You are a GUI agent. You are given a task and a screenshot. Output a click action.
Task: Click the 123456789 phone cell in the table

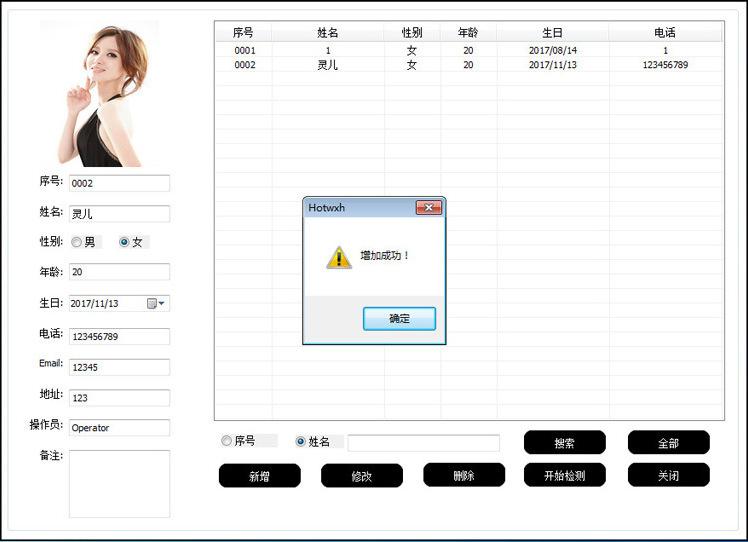point(665,64)
